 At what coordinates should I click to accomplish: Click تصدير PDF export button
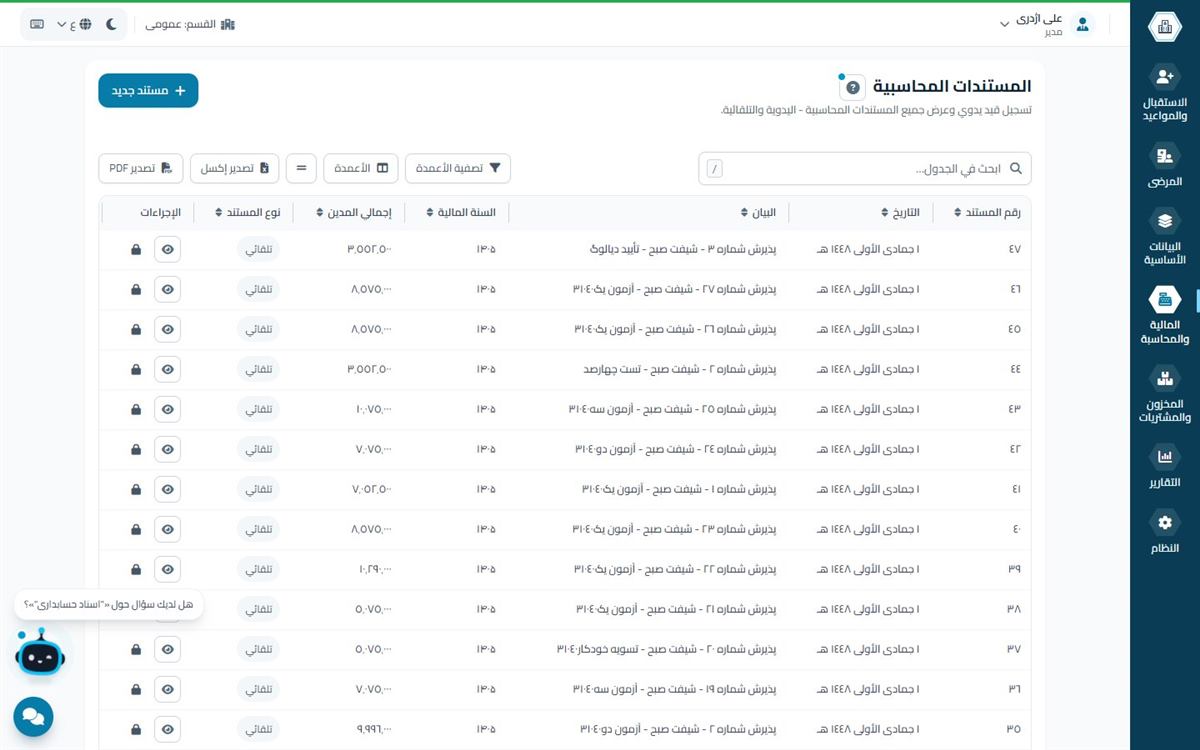(x=141, y=168)
